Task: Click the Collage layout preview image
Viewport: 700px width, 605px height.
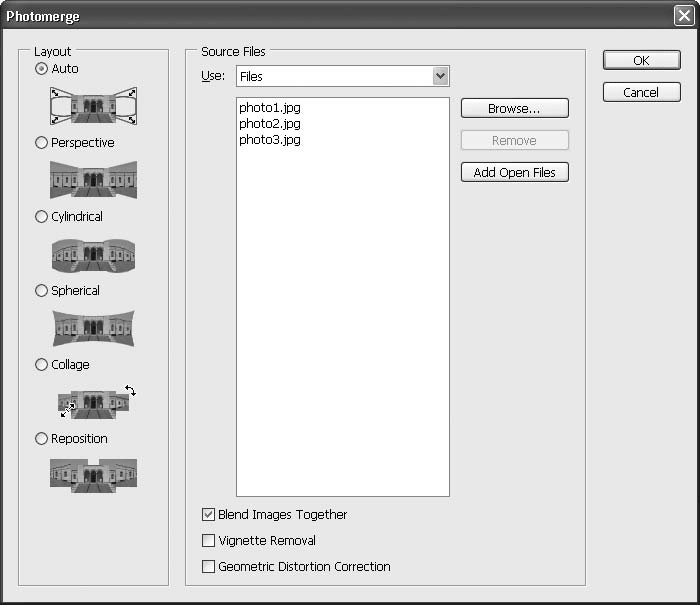Action: 94,402
